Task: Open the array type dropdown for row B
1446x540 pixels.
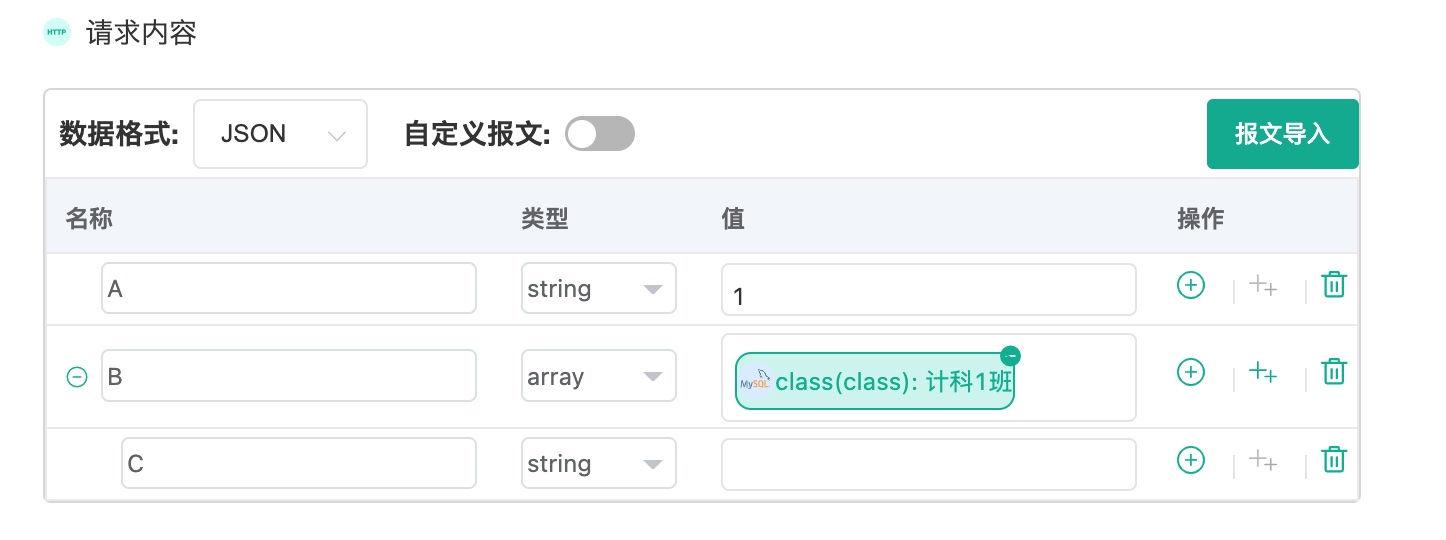Action: pyautogui.click(x=598, y=376)
